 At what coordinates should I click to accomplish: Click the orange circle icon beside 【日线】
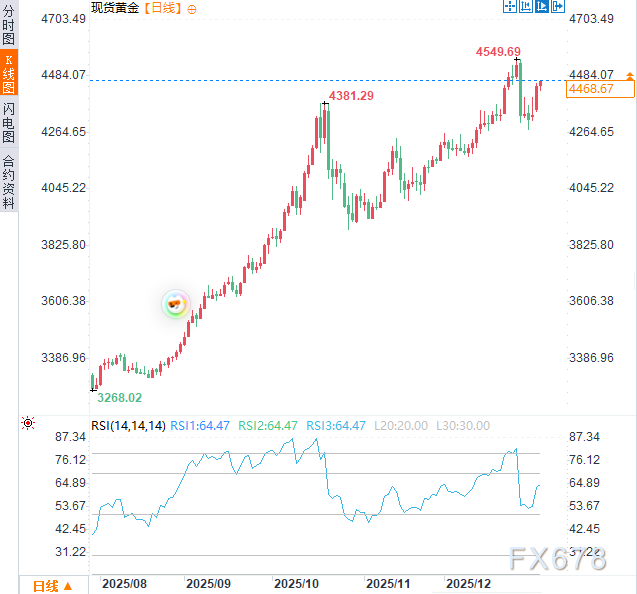[x=192, y=8]
